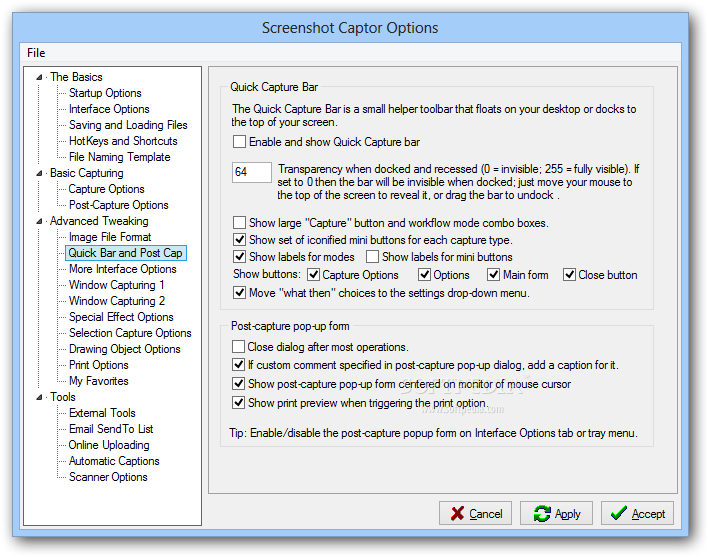Click the red X icon on Cancel

click(x=457, y=513)
